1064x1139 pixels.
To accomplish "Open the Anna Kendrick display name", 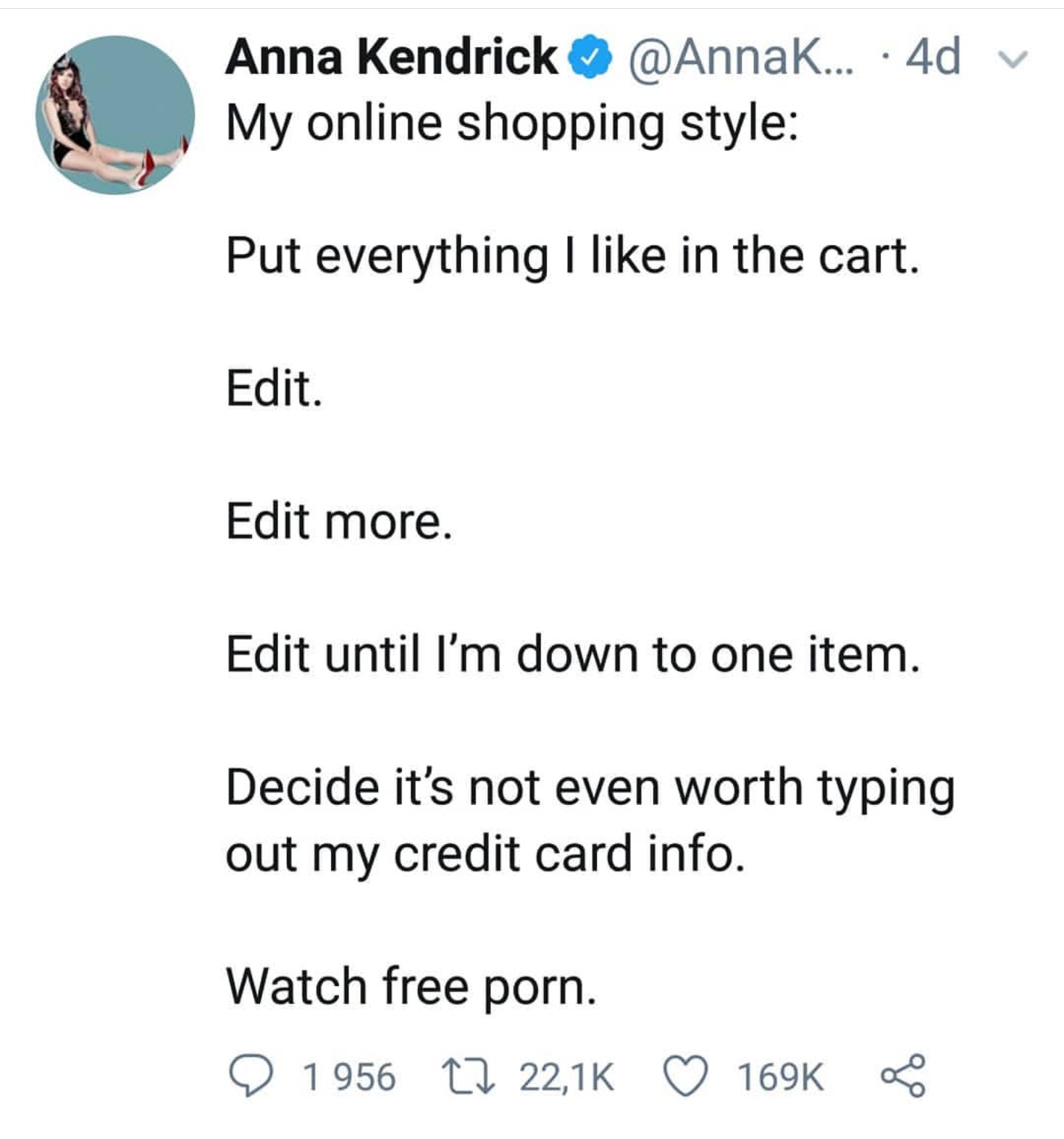I will [392, 56].
